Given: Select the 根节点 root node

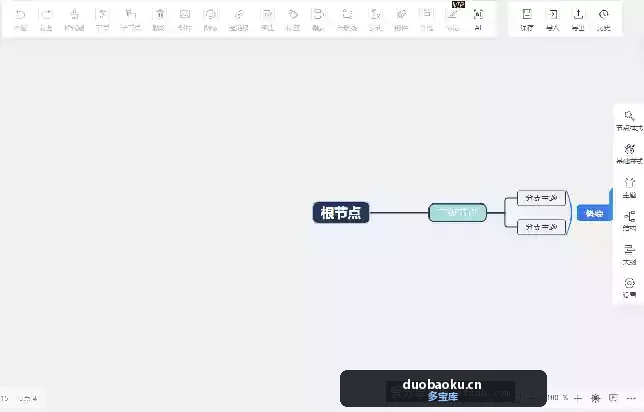Looking at the screenshot, I should point(341,213).
